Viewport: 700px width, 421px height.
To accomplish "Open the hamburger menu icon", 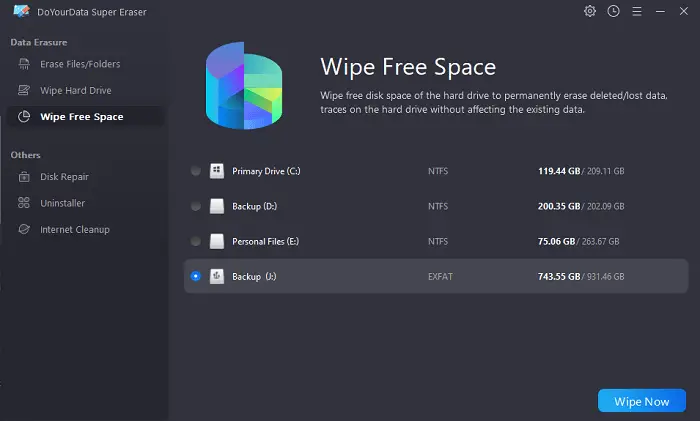I will point(637,11).
